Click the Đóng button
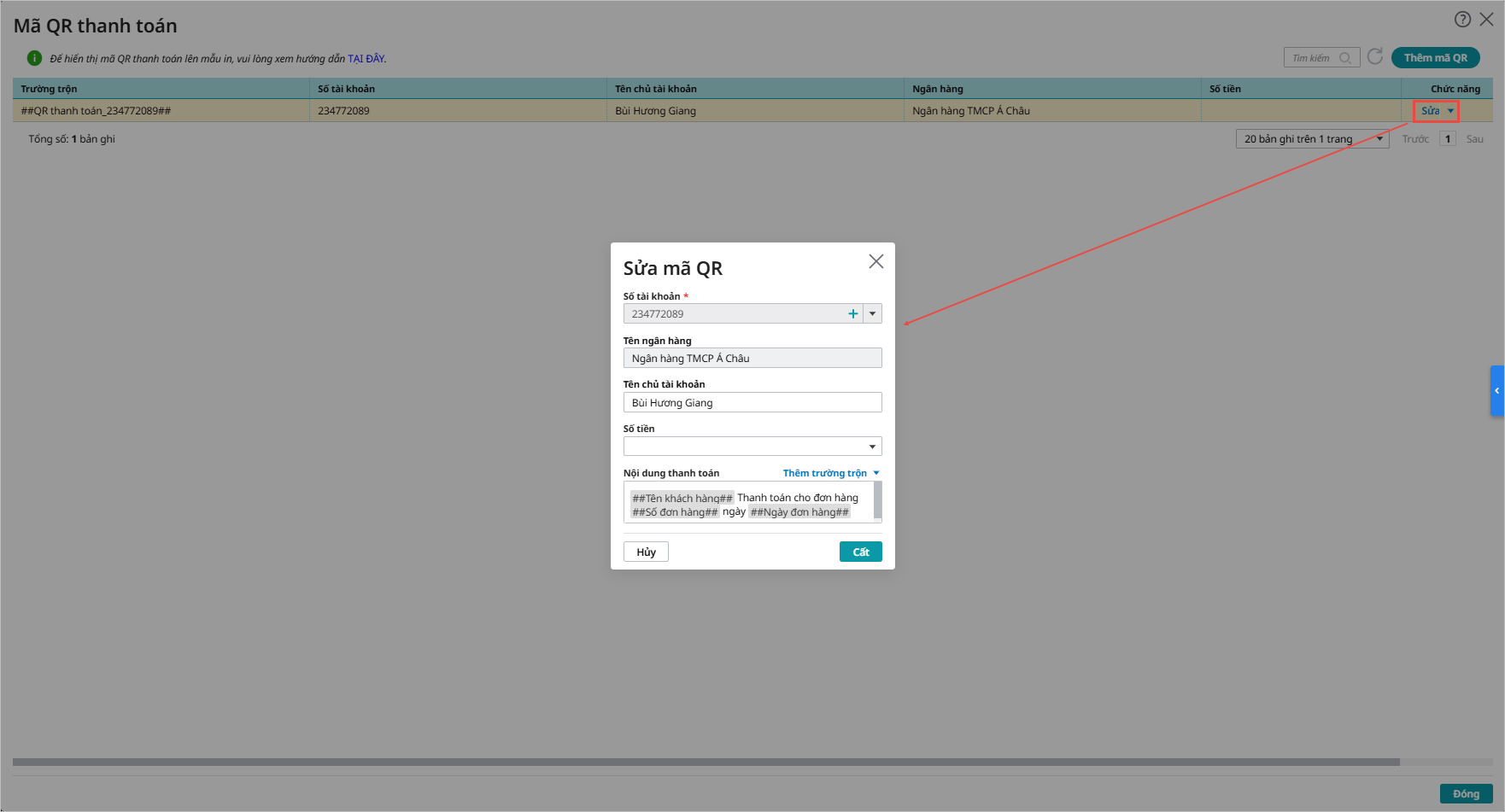This screenshot has width=1505, height=812. pyautogui.click(x=1466, y=793)
